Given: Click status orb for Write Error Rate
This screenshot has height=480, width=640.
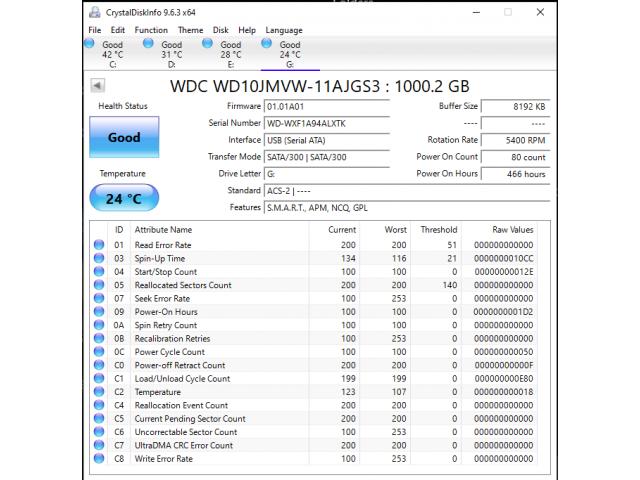Looking at the screenshot, I should point(99,459).
